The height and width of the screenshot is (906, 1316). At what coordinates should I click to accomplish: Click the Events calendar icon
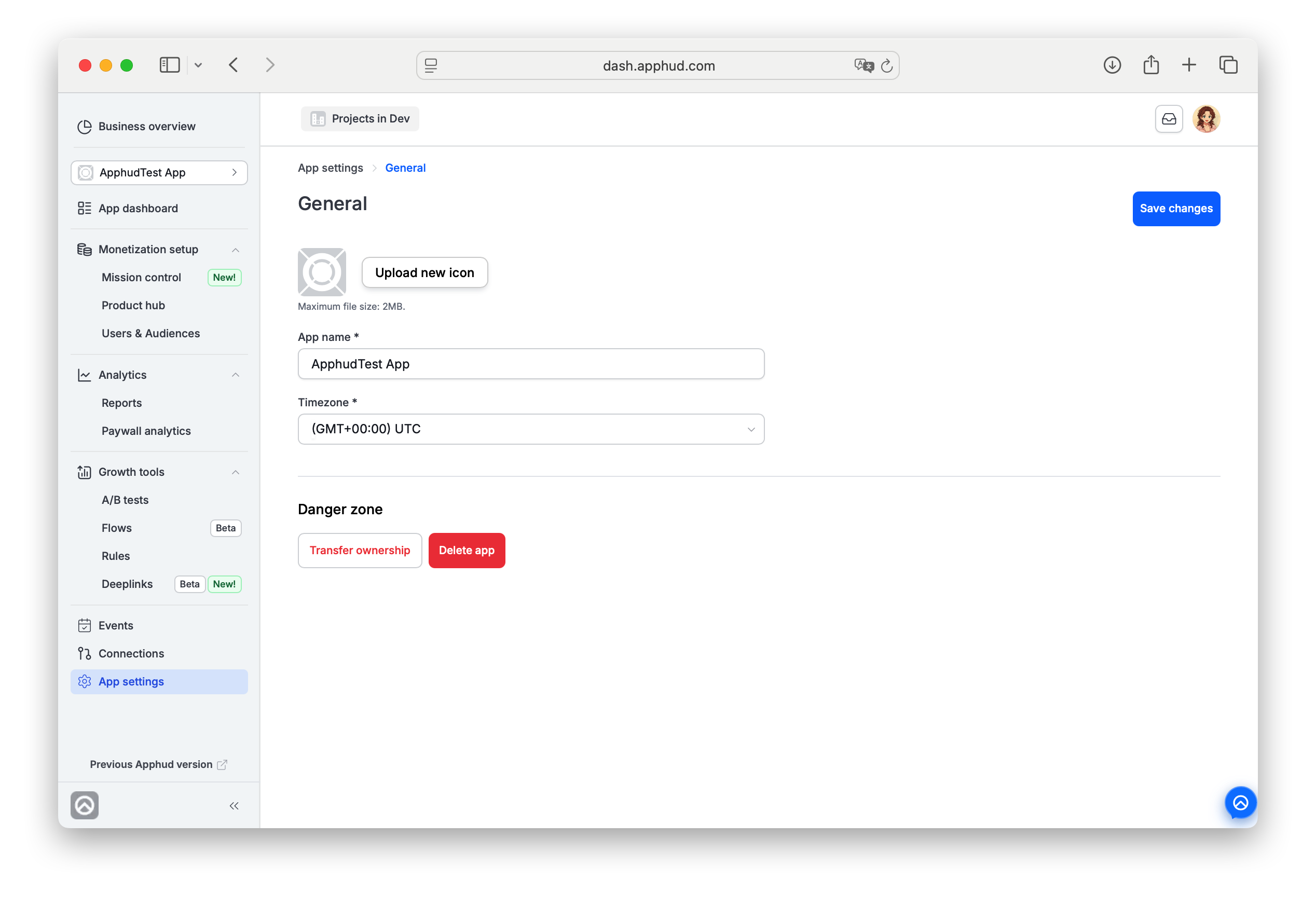[84, 626]
